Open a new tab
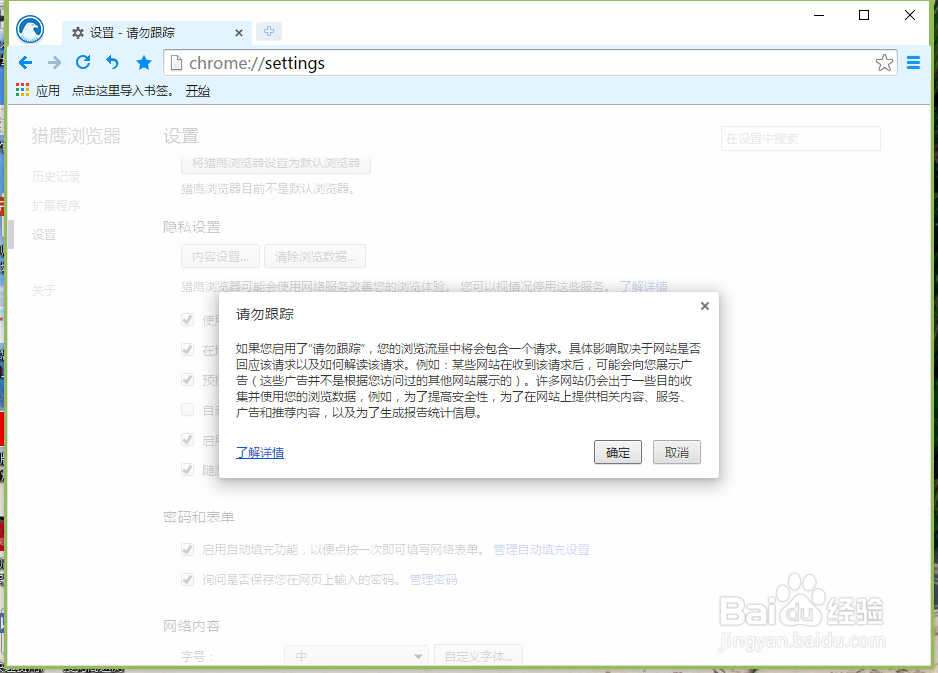This screenshot has height=673, width=938. [269, 31]
